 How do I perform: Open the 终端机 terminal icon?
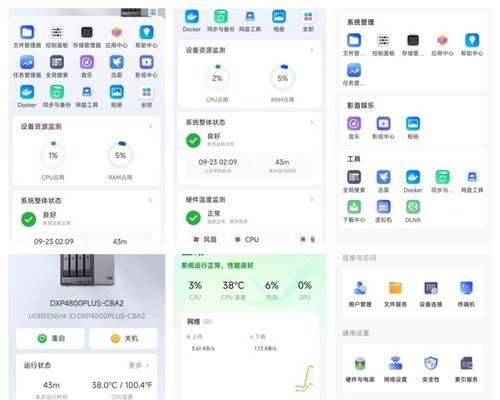[x=466, y=294]
